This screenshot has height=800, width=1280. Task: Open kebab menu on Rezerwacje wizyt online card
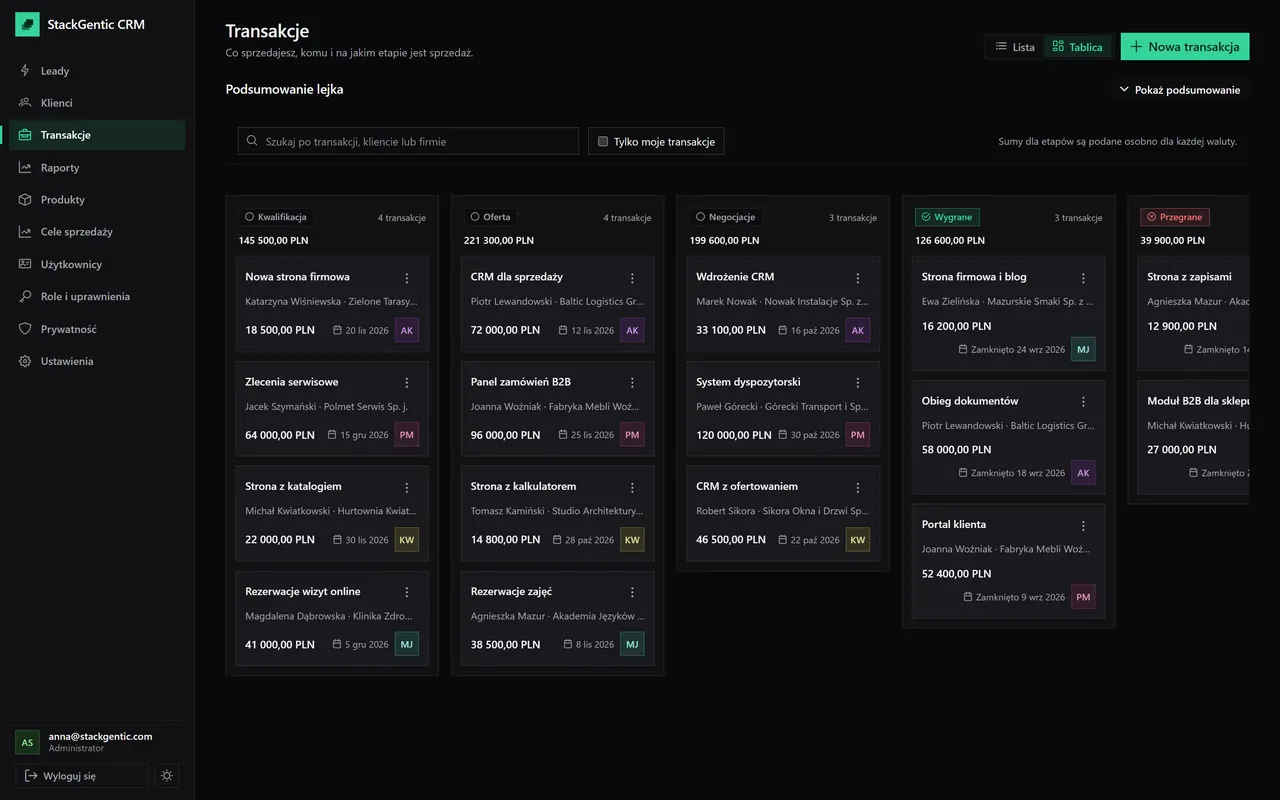coord(407,593)
